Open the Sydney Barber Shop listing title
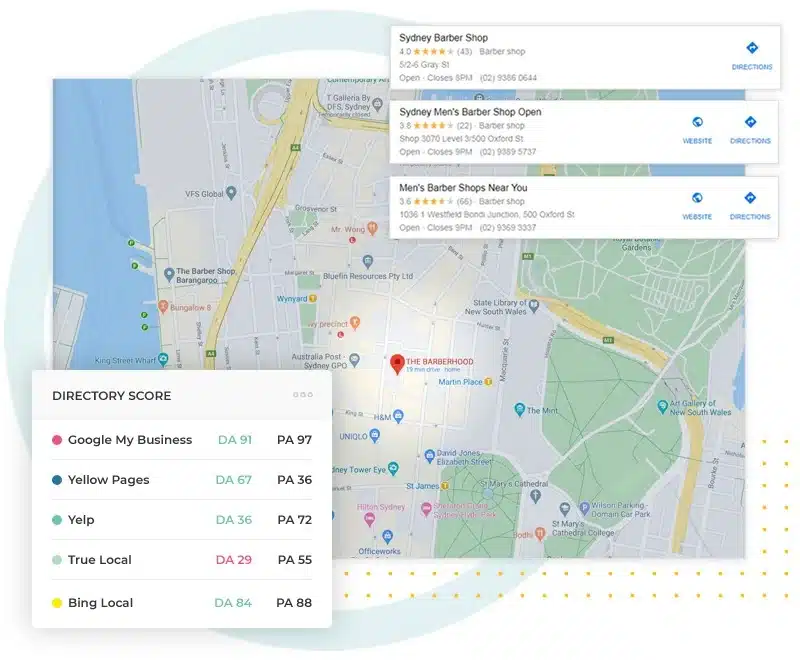This screenshot has height=660, width=800. coord(443,38)
